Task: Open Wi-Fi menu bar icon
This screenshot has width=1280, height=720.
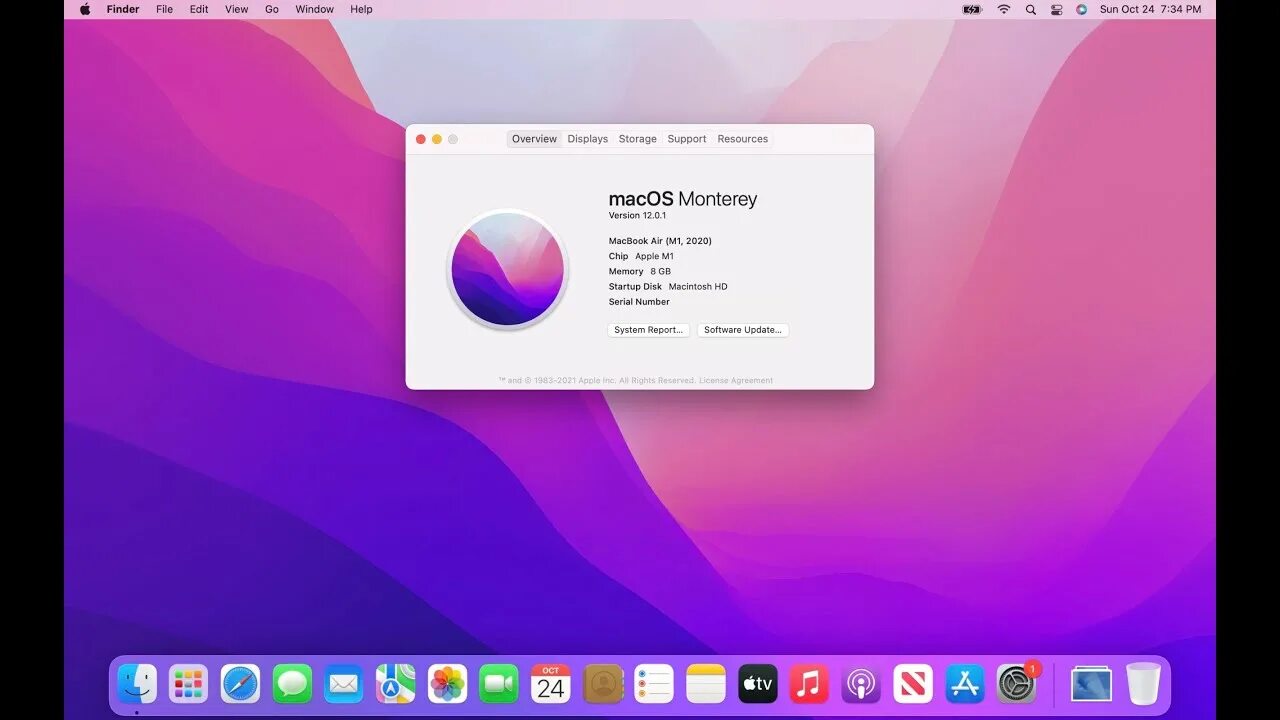Action: [1003, 9]
